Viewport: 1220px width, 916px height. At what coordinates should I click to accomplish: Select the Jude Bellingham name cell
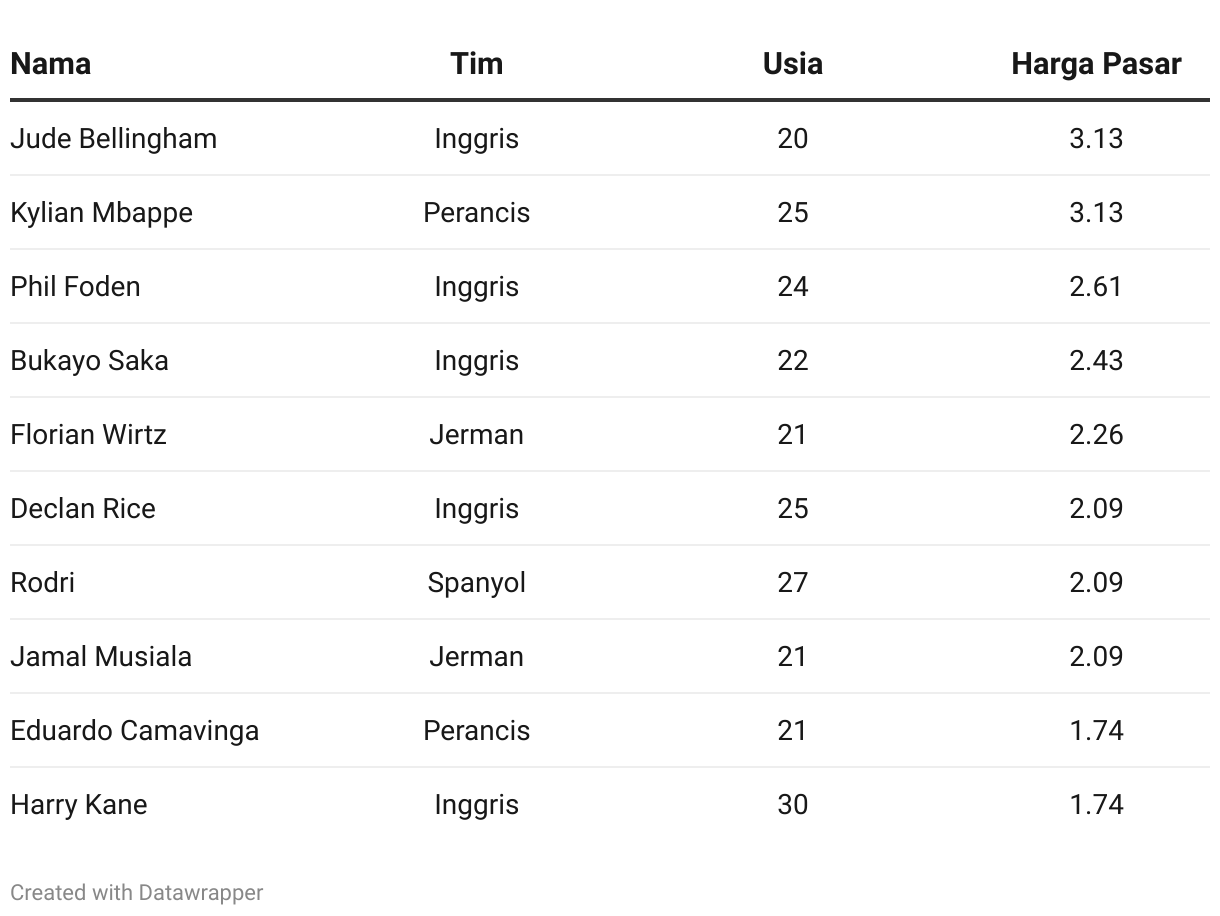pos(114,138)
